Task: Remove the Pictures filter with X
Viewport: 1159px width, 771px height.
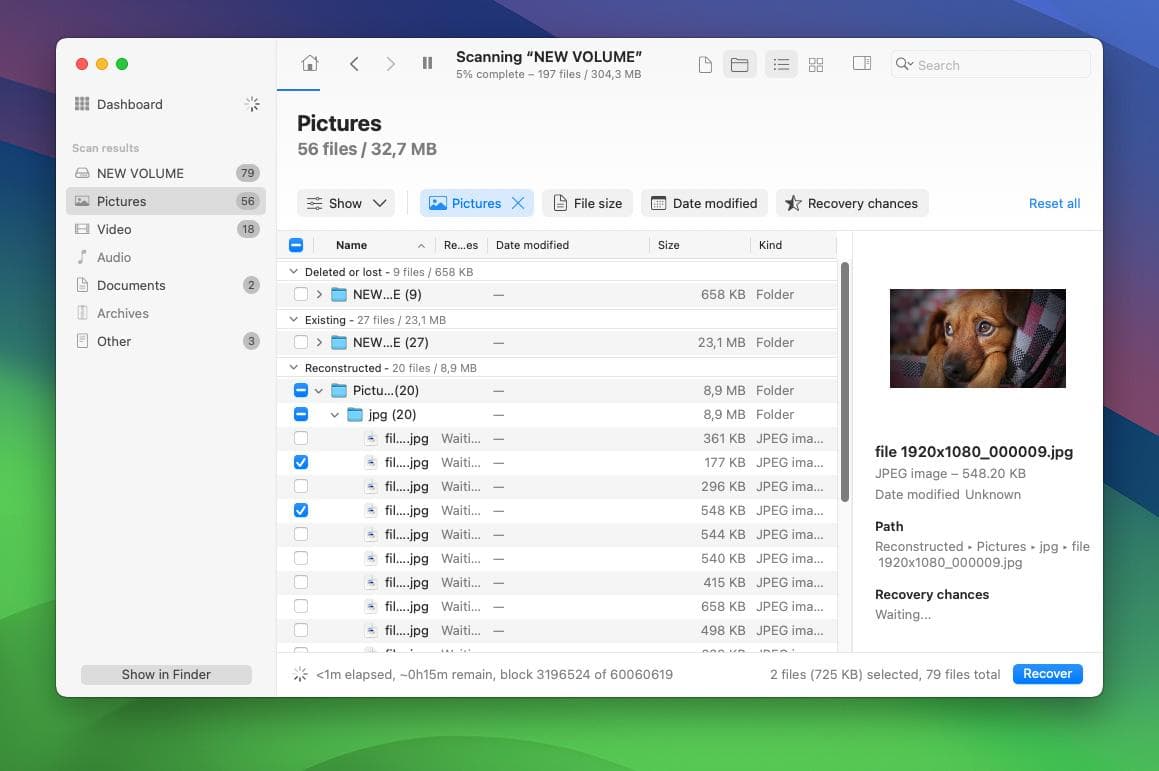Action: coord(518,203)
